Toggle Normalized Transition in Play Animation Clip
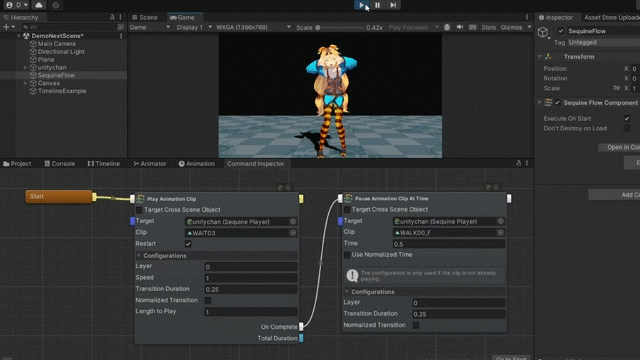 click(208, 300)
